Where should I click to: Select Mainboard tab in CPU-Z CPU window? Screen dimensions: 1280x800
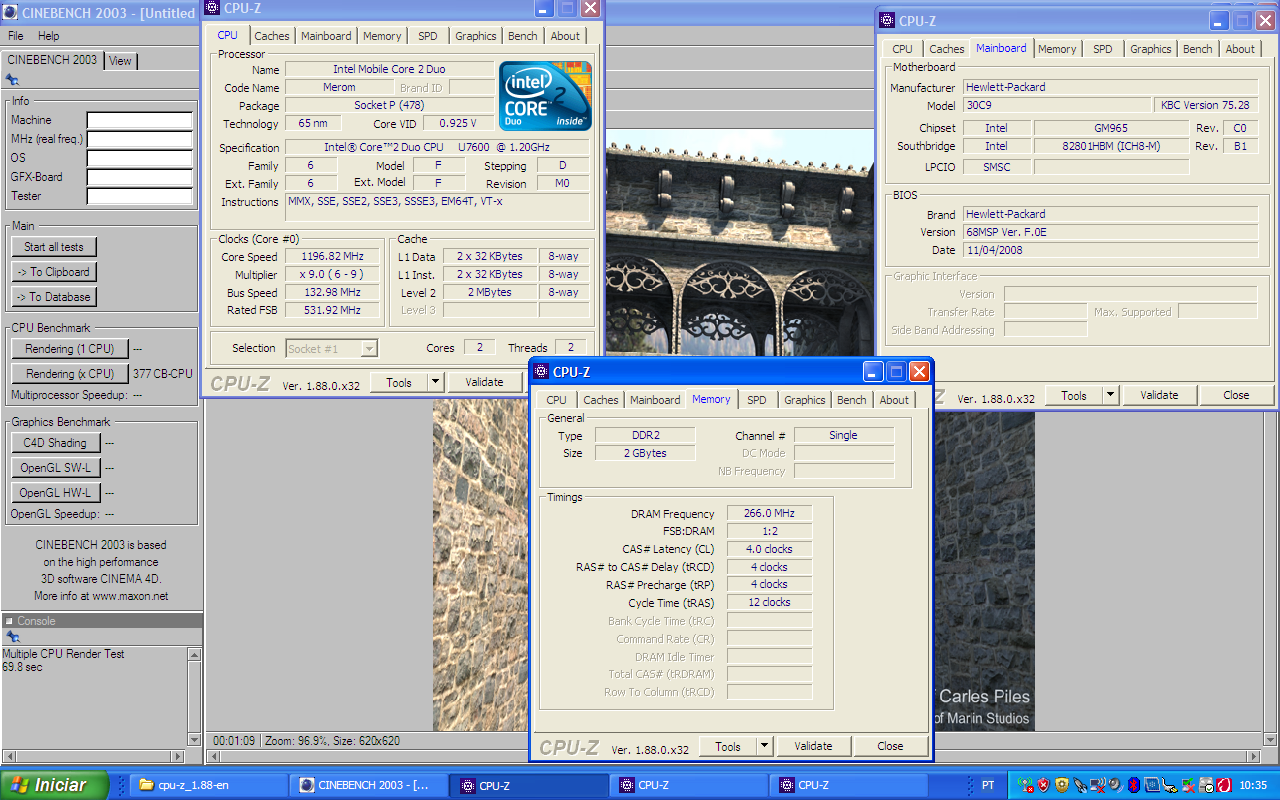tap(327, 36)
